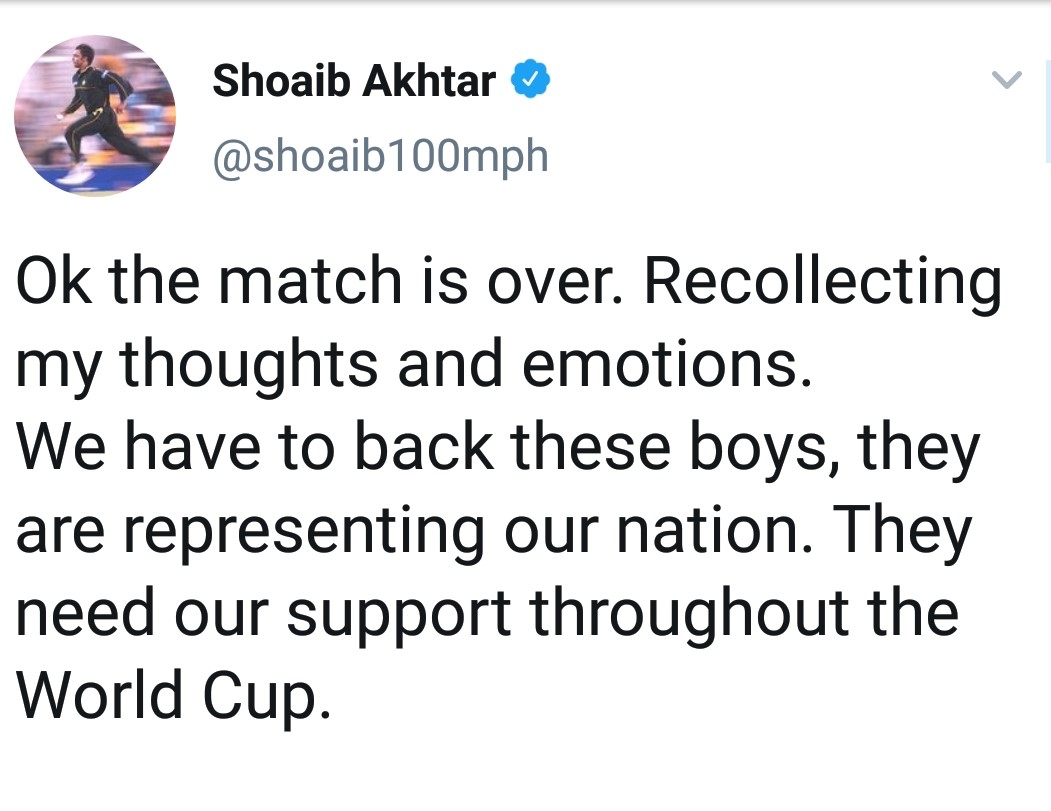Expand the tweet options chevron
The width and height of the screenshot is (1051, 811).
coord(1008,81)
